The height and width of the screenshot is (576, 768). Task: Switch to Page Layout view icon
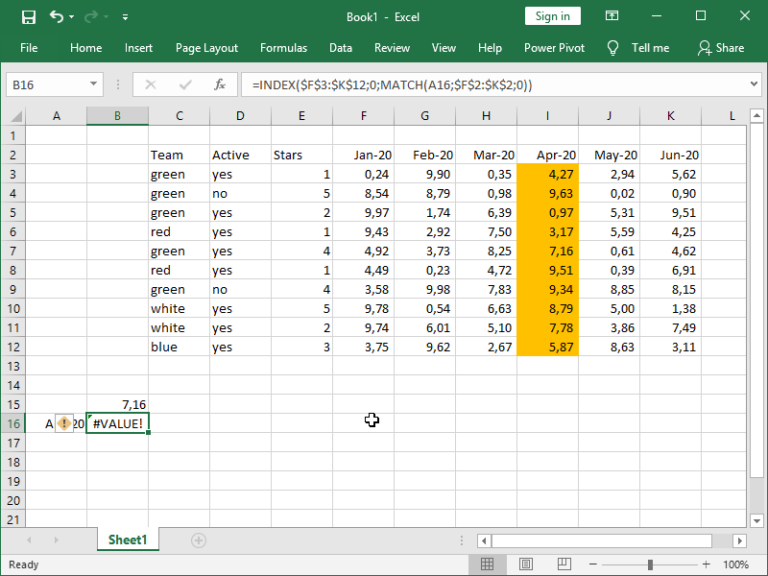point(526,565)
